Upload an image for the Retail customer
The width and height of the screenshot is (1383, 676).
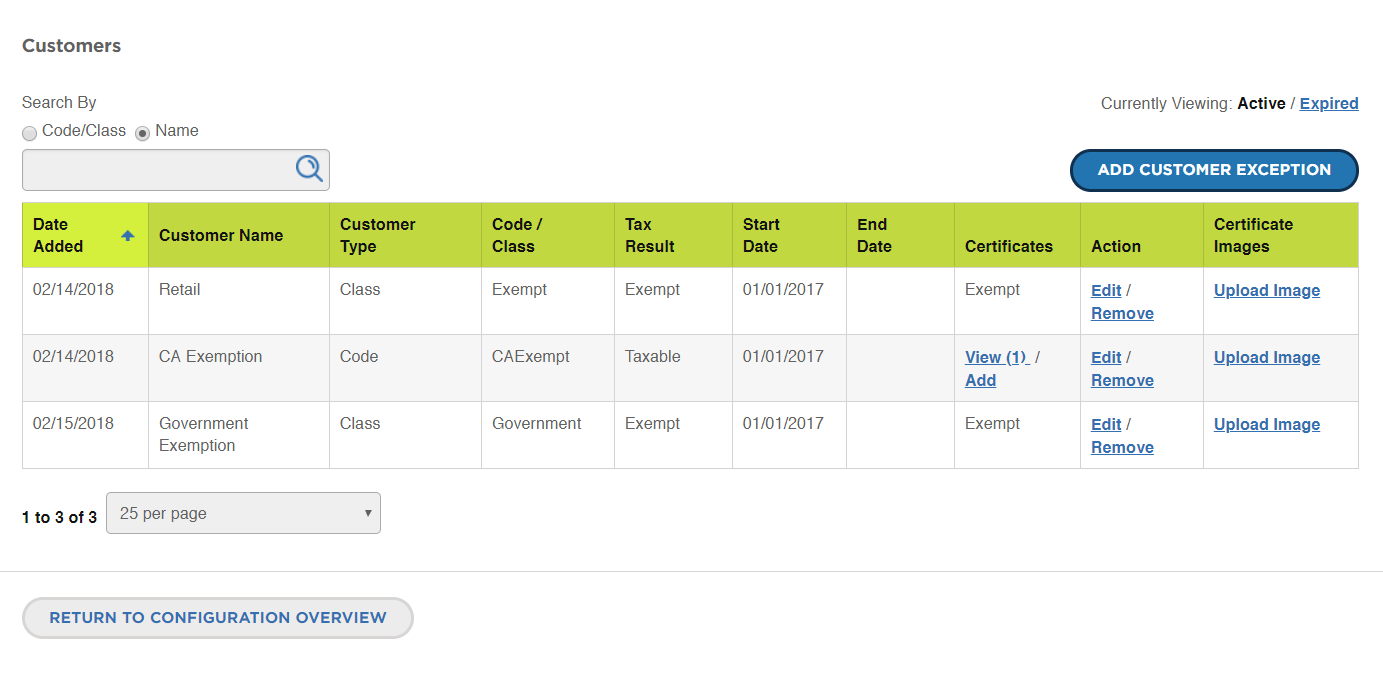(x=1267, y=290)
